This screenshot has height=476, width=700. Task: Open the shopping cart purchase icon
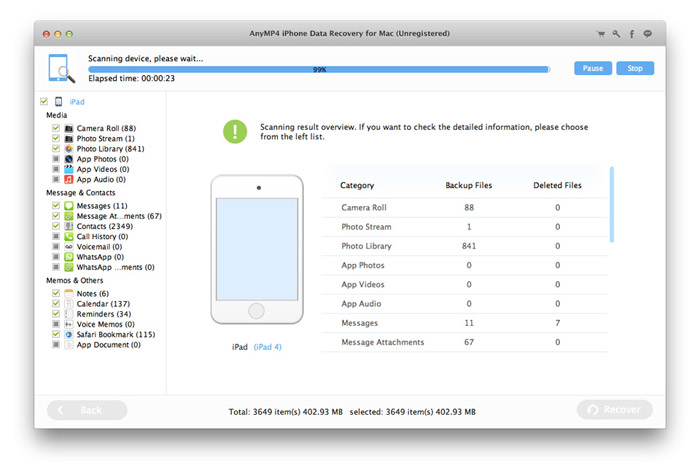(x=601, y=33)
